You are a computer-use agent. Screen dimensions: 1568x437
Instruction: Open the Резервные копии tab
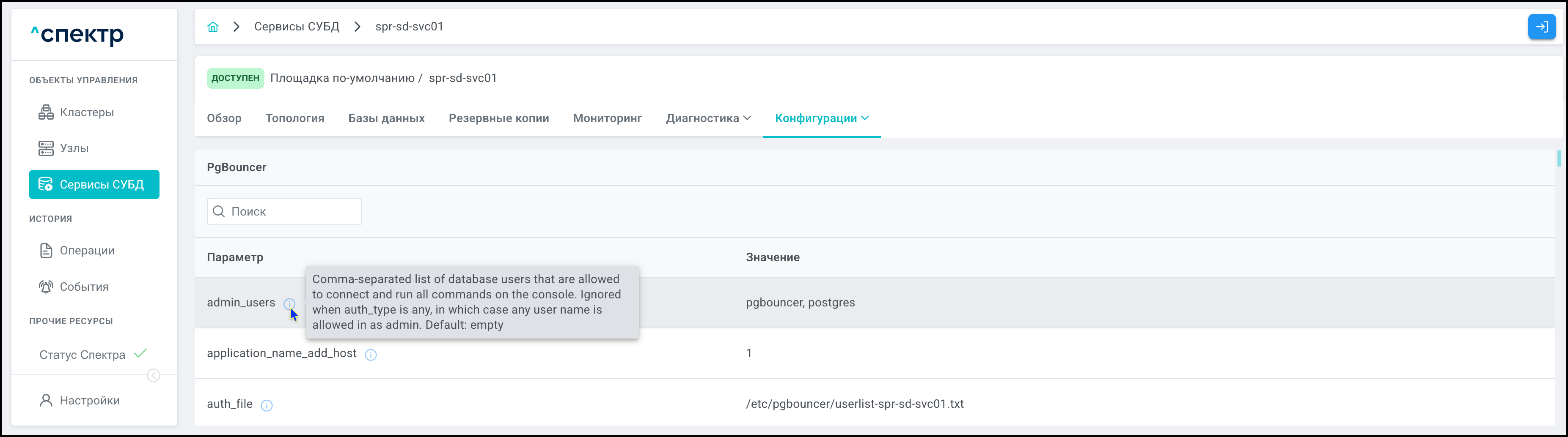[x=498, y=118]
